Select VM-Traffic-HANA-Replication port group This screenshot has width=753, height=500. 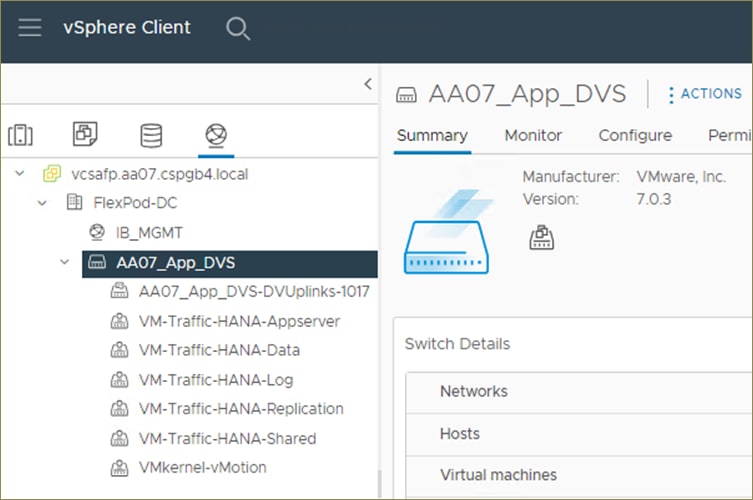click(241, 409)
